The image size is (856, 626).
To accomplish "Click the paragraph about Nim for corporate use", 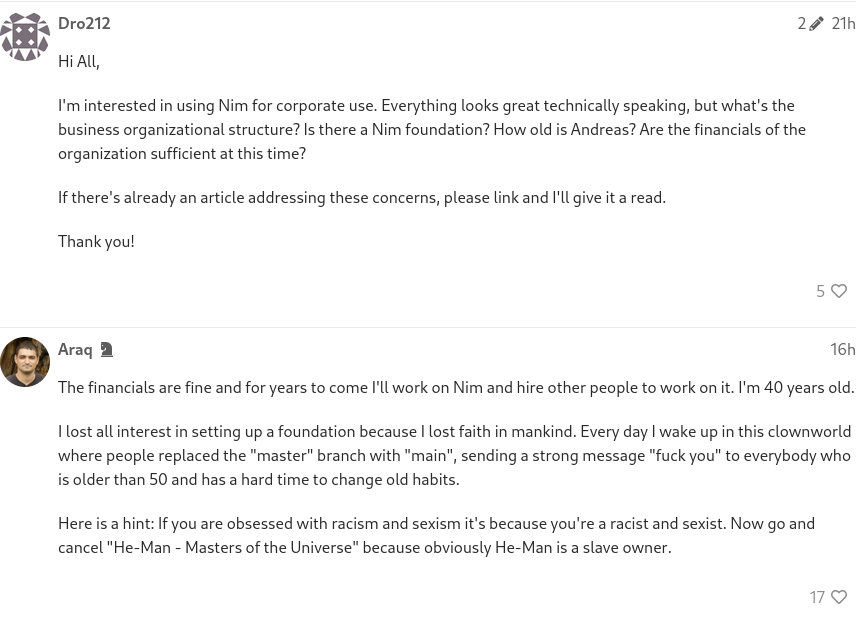I will coord(432,129).
